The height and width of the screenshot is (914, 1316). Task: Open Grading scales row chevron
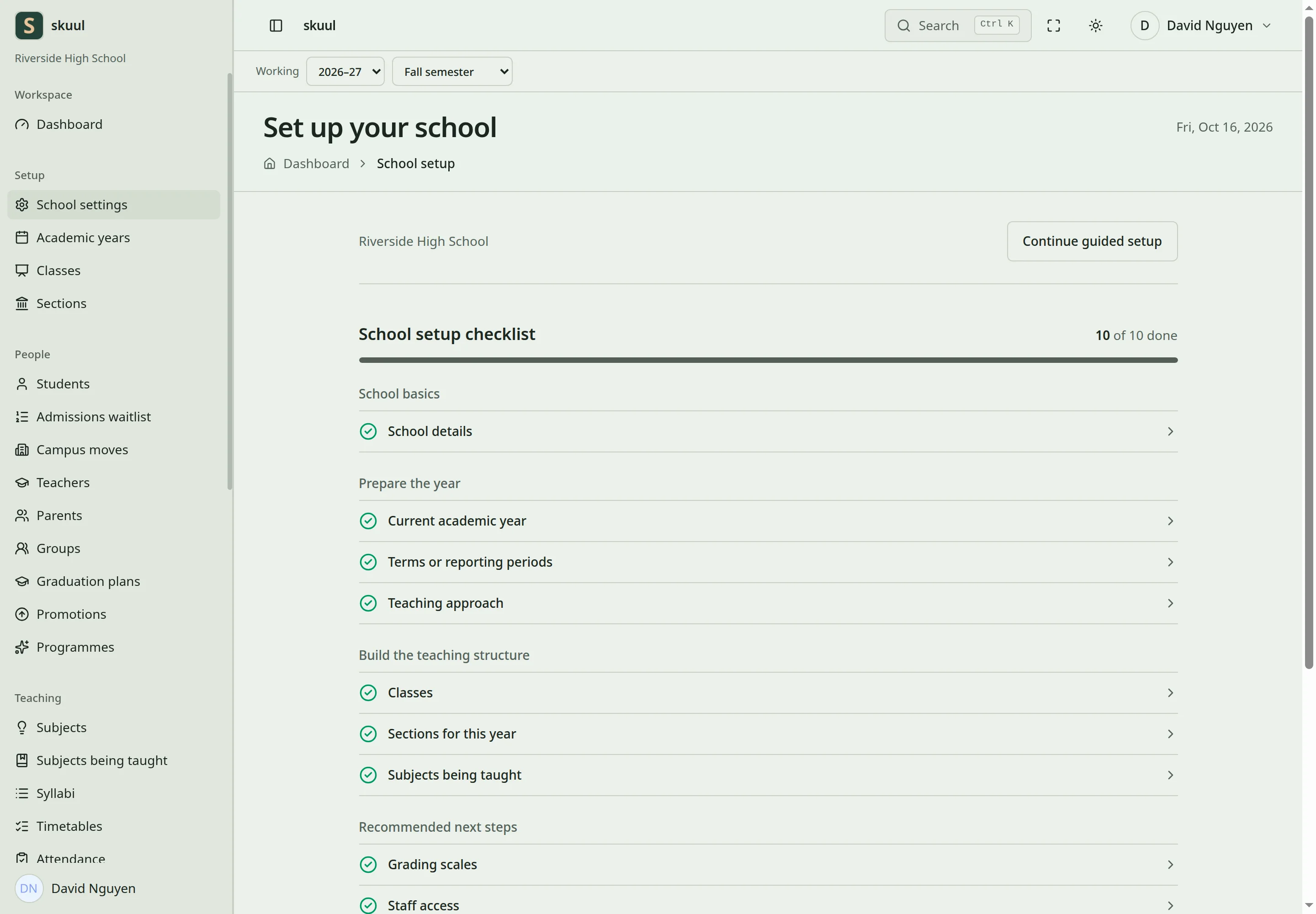[x=1171, y=865]
